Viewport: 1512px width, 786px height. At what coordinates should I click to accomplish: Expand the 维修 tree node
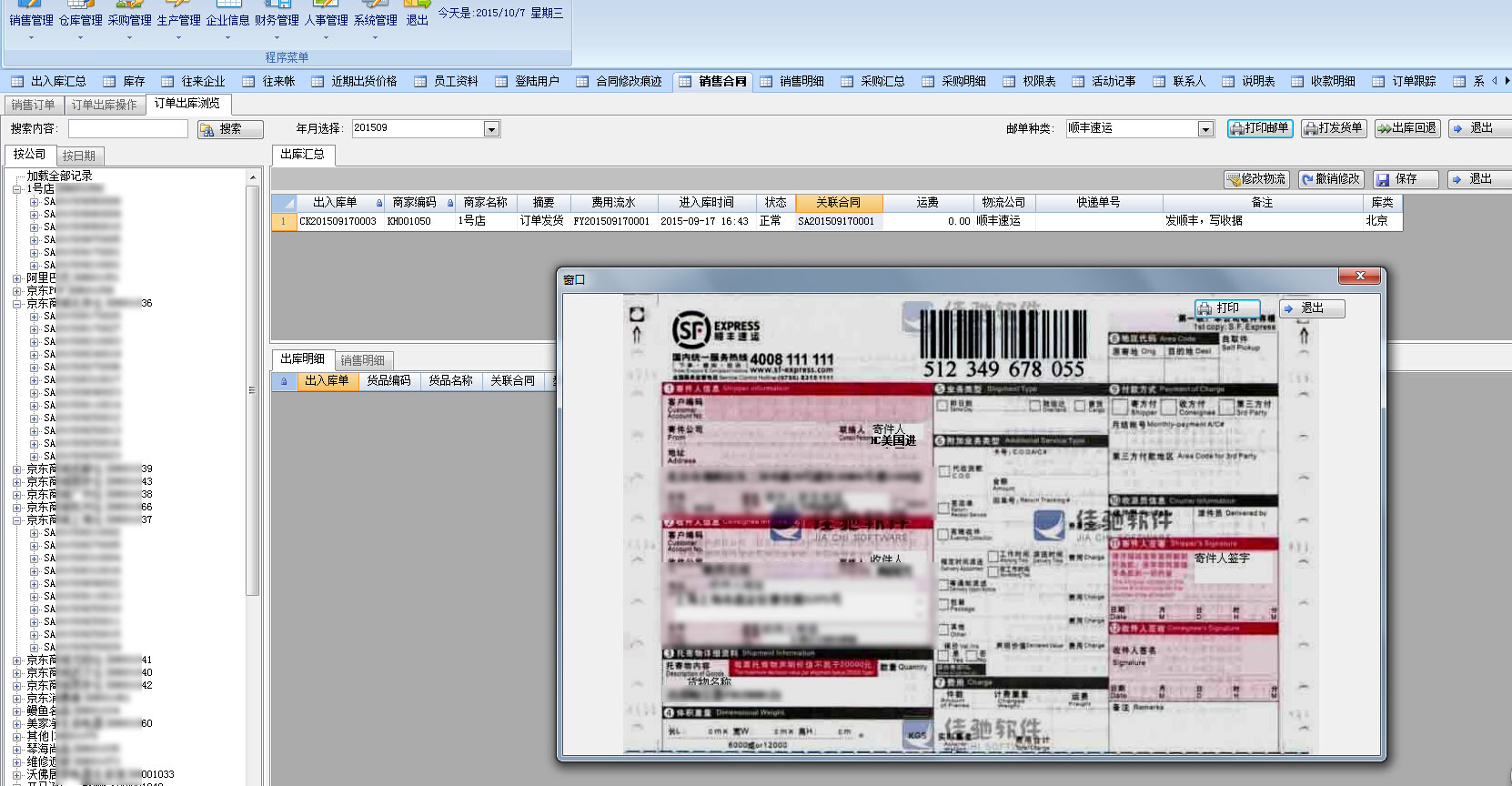pyautogui.click(x=16, y=762)
